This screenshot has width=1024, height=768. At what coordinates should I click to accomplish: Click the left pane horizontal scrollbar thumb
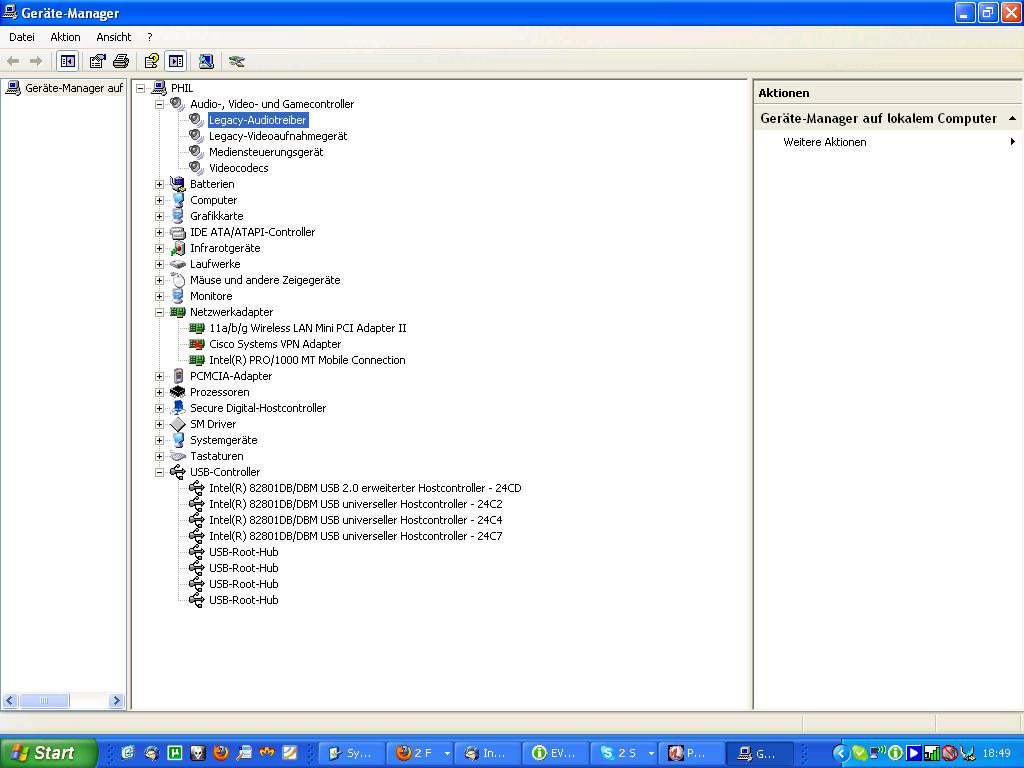click(x=44, y=701)
